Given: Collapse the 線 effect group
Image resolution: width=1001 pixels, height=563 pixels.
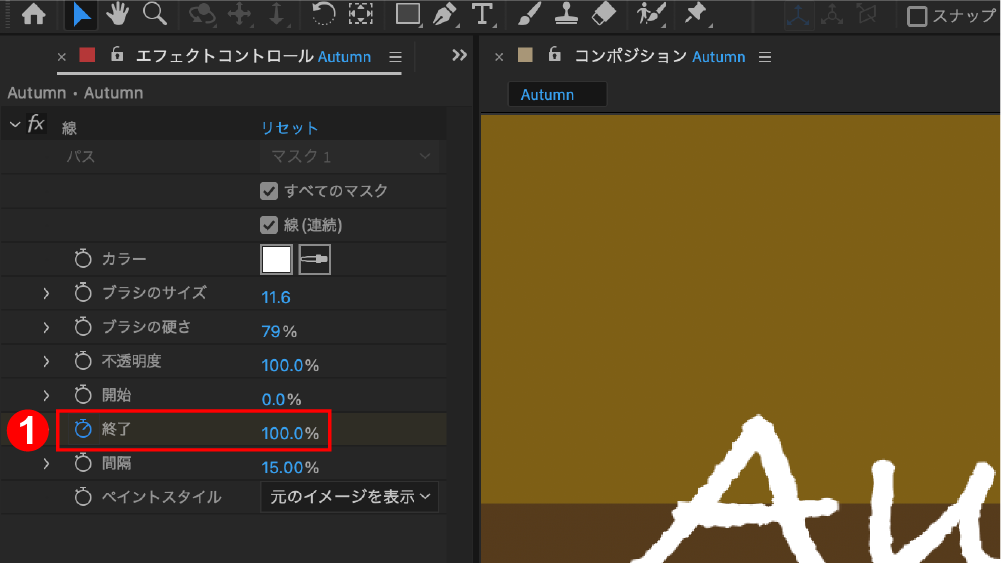Looking at the screenshot, I should pos(15,124).
